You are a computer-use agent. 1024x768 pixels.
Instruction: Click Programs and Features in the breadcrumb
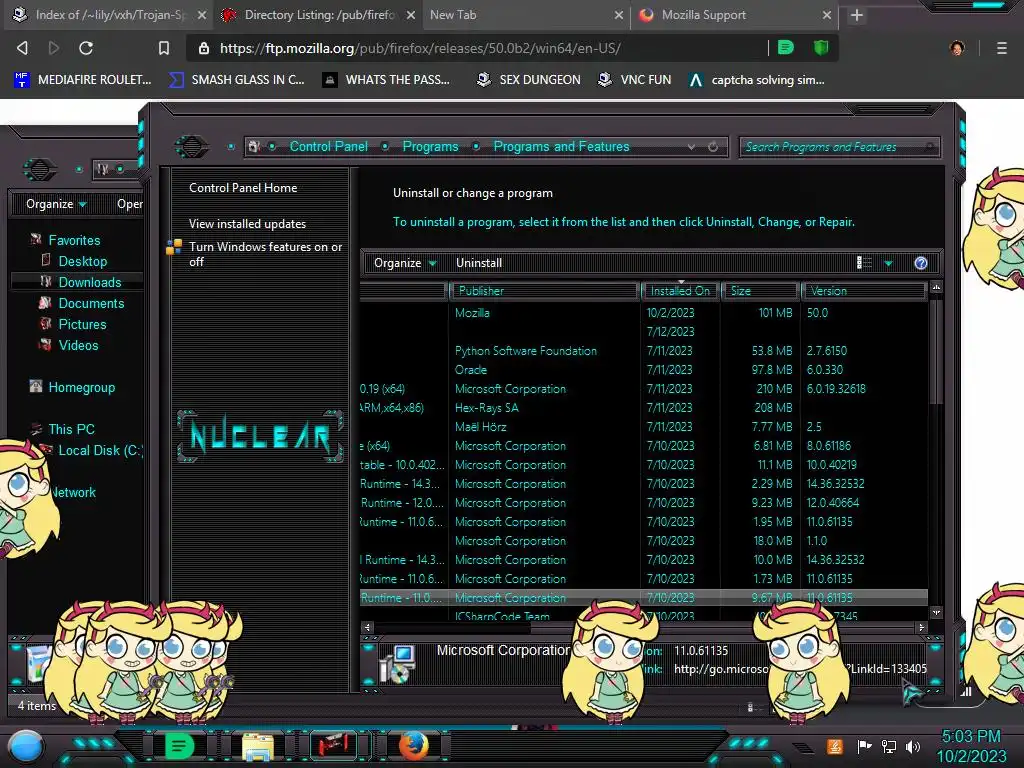coord(561,146)
